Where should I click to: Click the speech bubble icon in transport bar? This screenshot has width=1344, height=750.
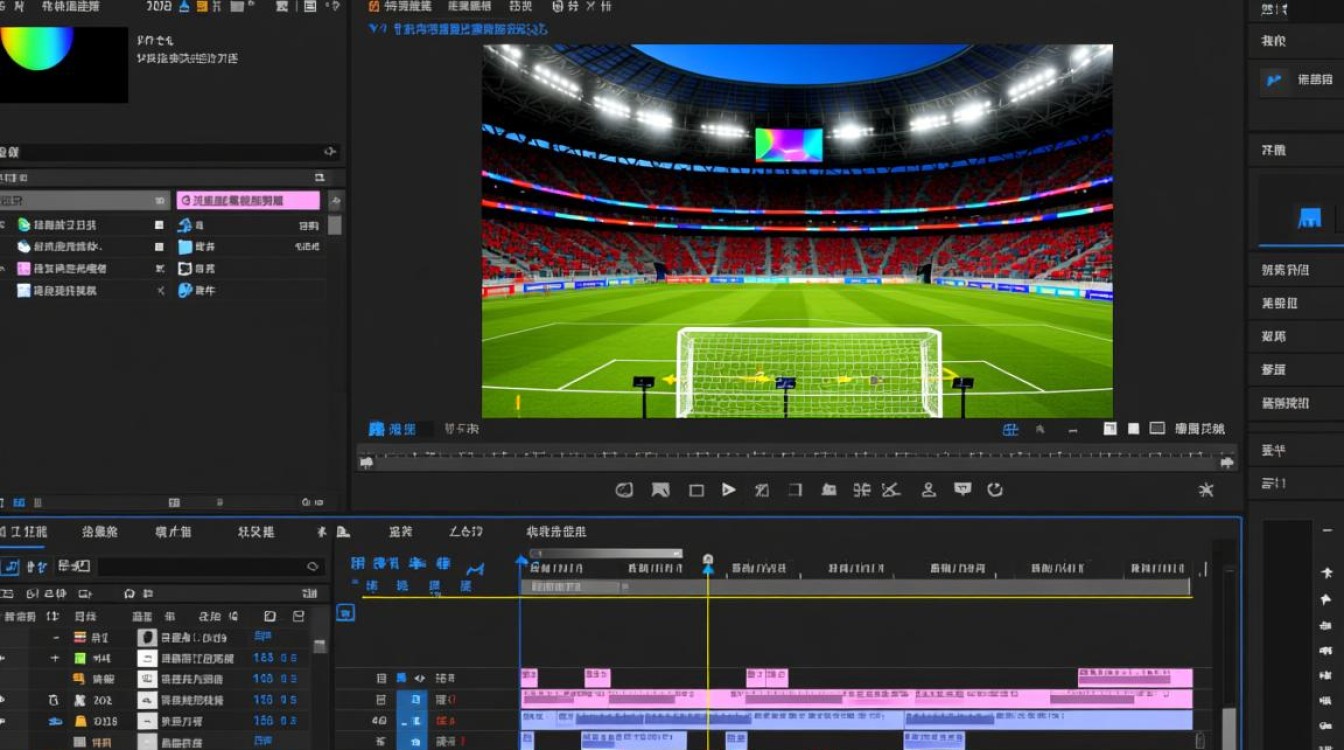(962, 489)
